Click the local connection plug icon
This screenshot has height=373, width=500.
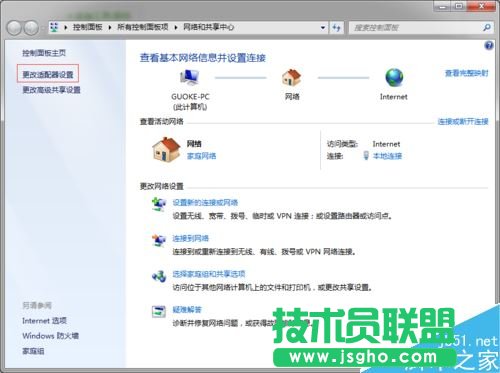pyautogui.click(x=366, y=156)
